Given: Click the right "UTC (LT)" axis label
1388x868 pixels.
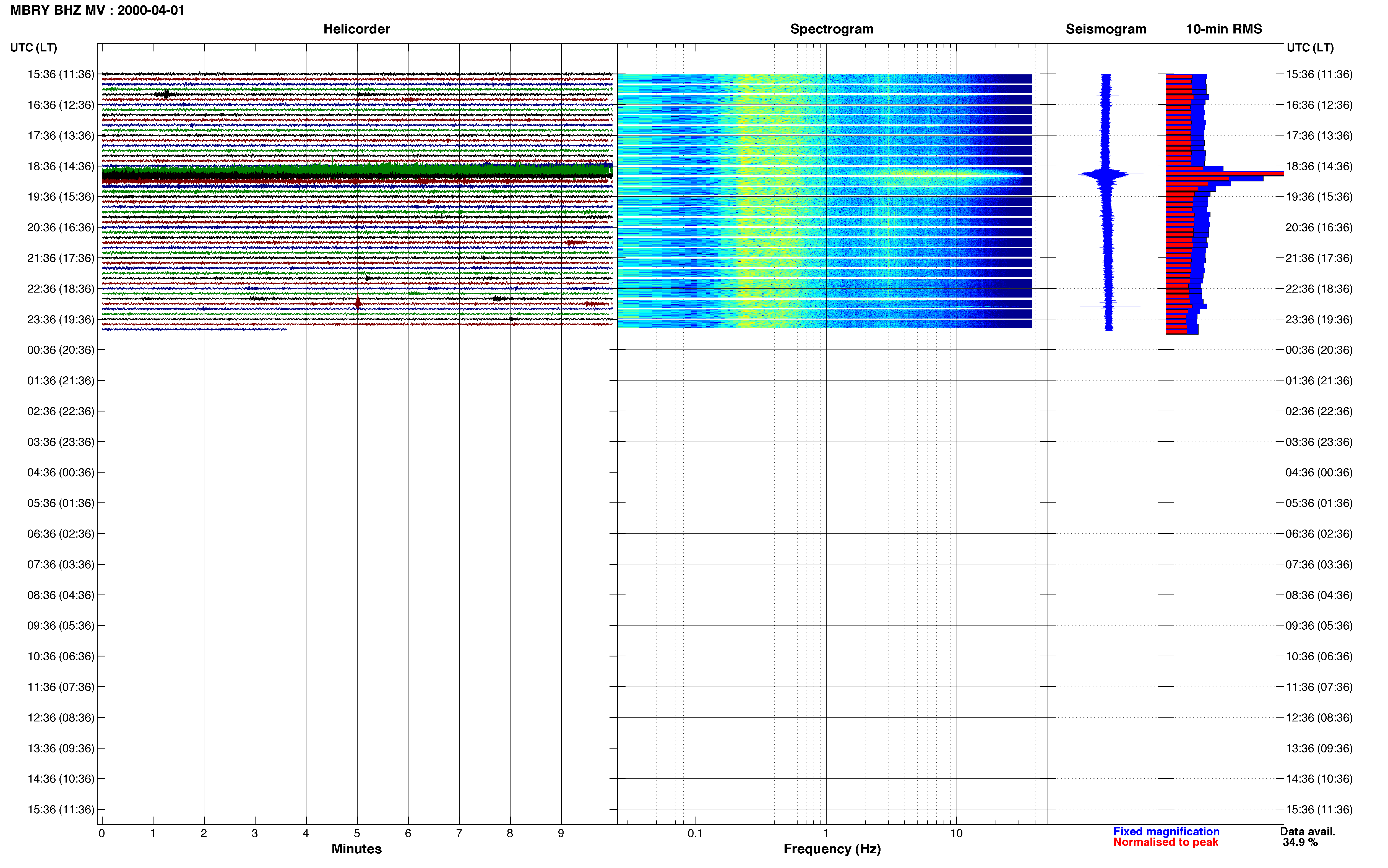Looking at the screenshot, I should coord(1311,48).
